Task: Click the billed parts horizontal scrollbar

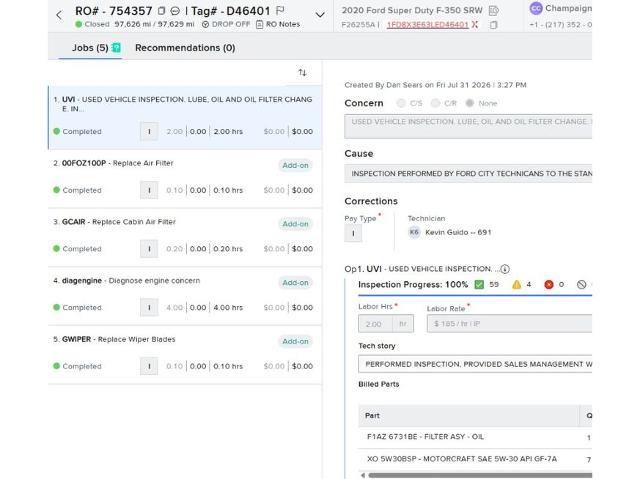Action: (480, 475)
